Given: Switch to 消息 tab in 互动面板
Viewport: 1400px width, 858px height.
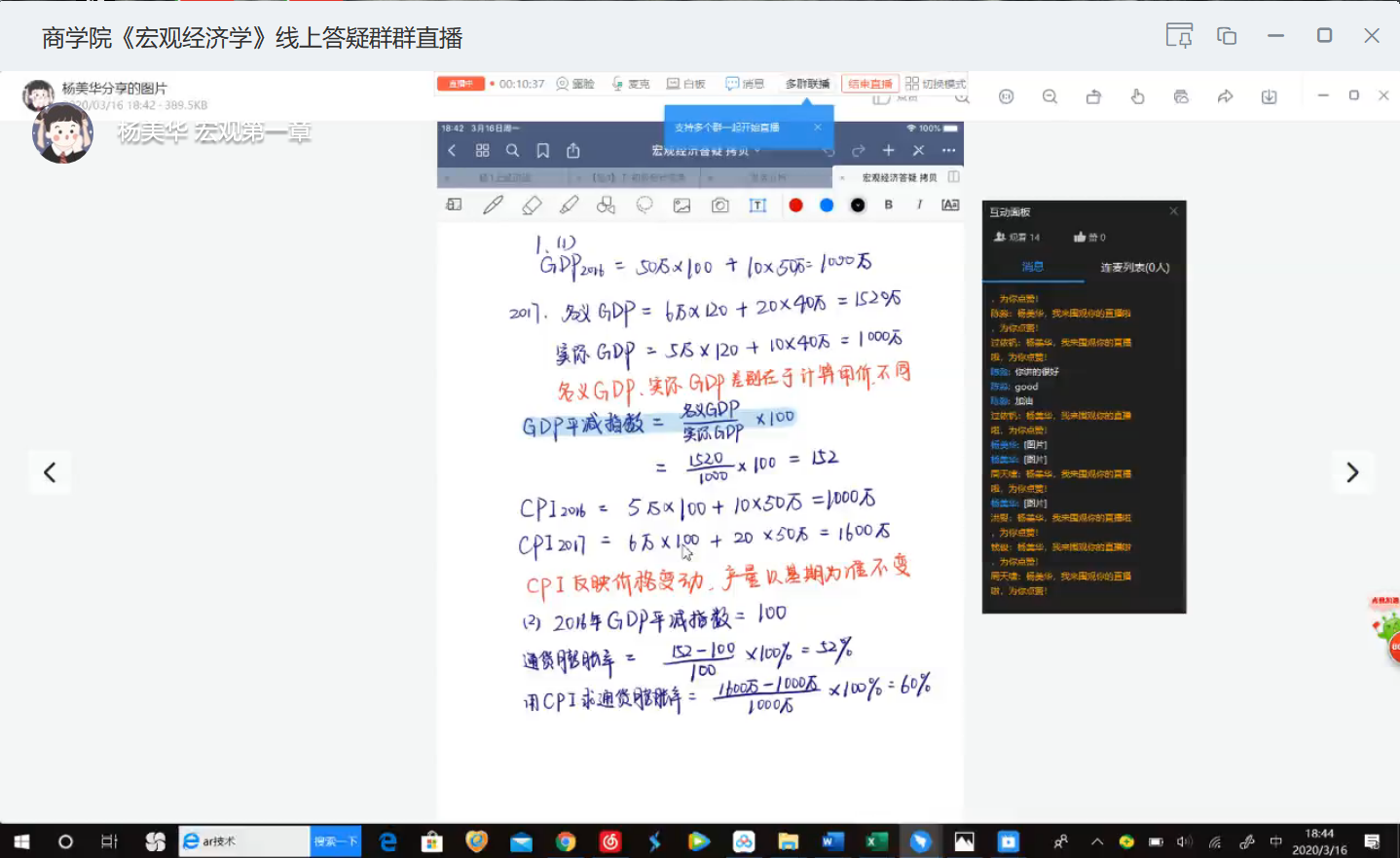Looking at the screenshot, I should pyautogui.click(x=1033, y=267).
